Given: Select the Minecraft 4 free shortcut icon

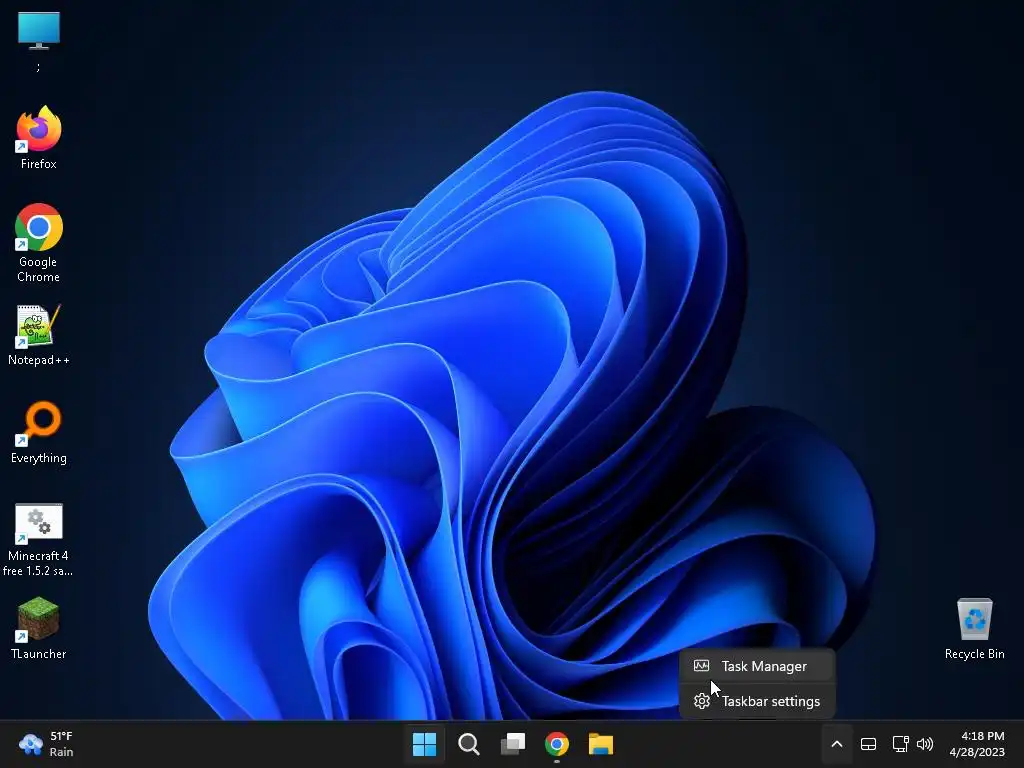Looking at the screenshot, I should [39, 539].
